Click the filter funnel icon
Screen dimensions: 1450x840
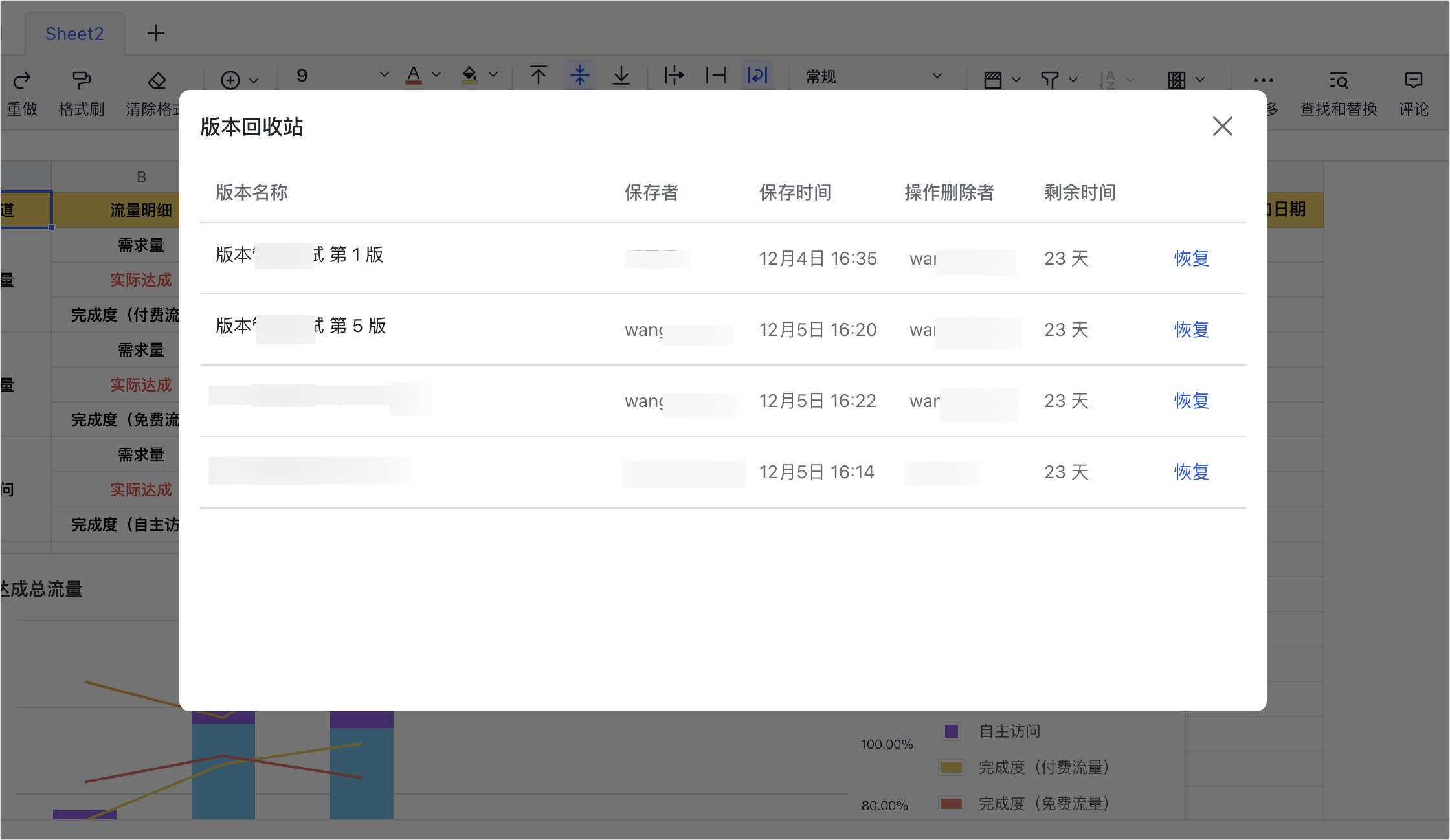(x=1049, y=80)
